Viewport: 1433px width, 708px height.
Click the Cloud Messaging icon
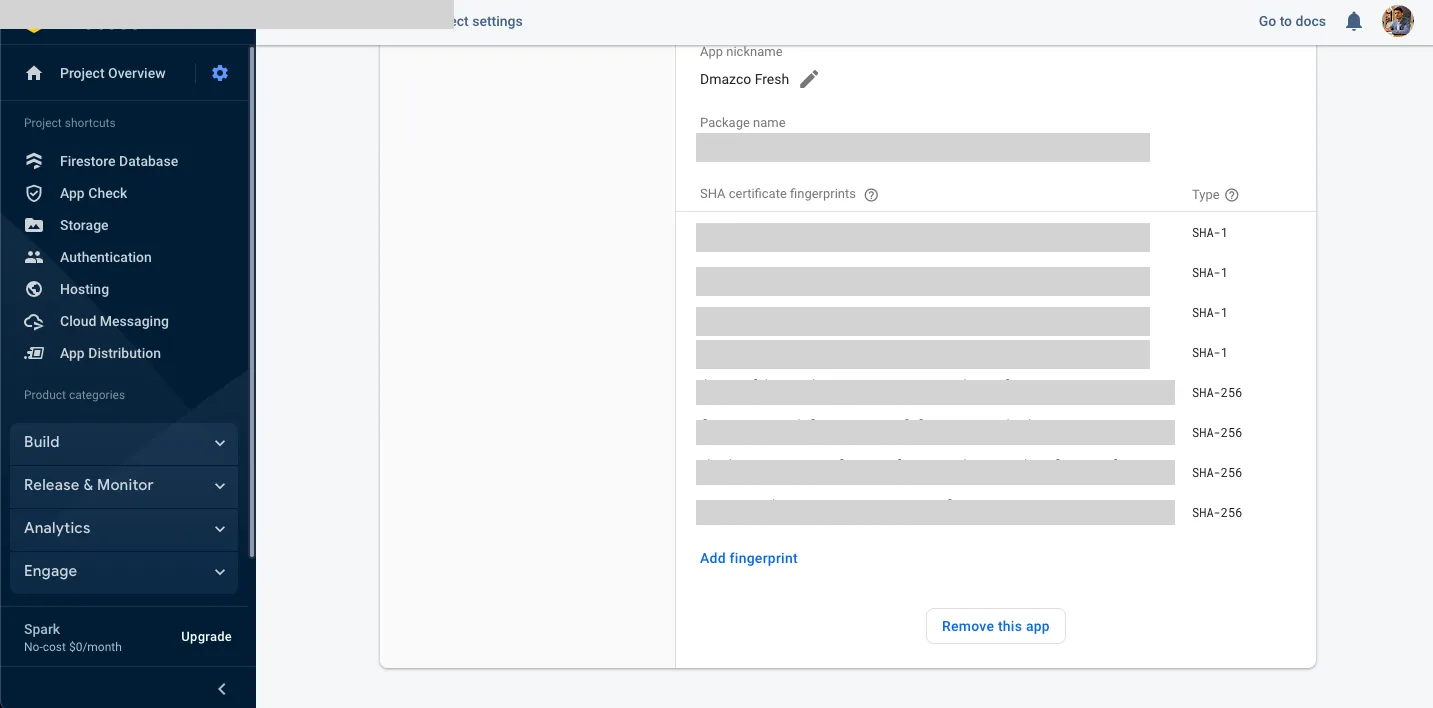click(x=34, y=321)
